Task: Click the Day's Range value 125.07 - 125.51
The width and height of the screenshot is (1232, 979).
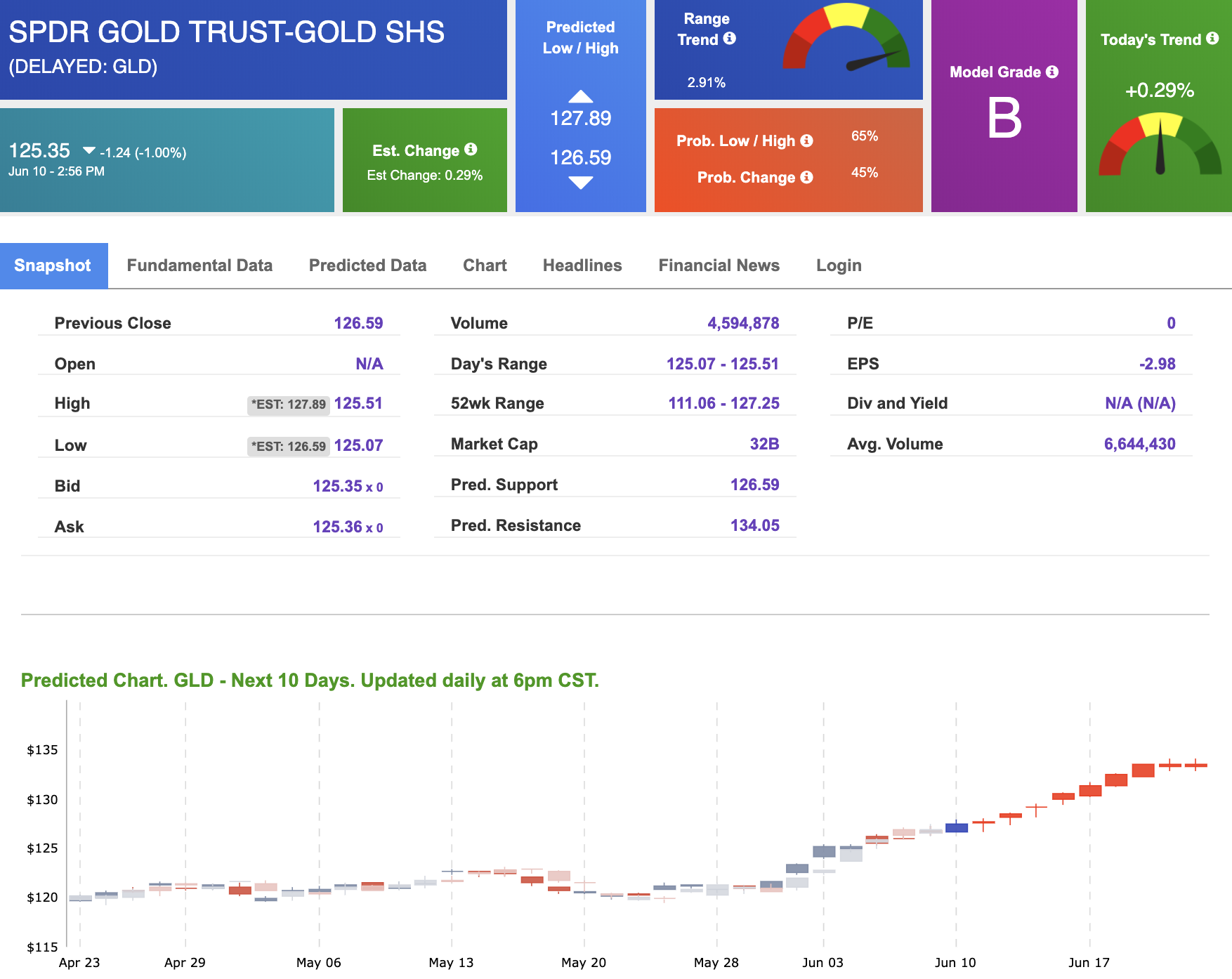Action: click(x=723, y=364)
